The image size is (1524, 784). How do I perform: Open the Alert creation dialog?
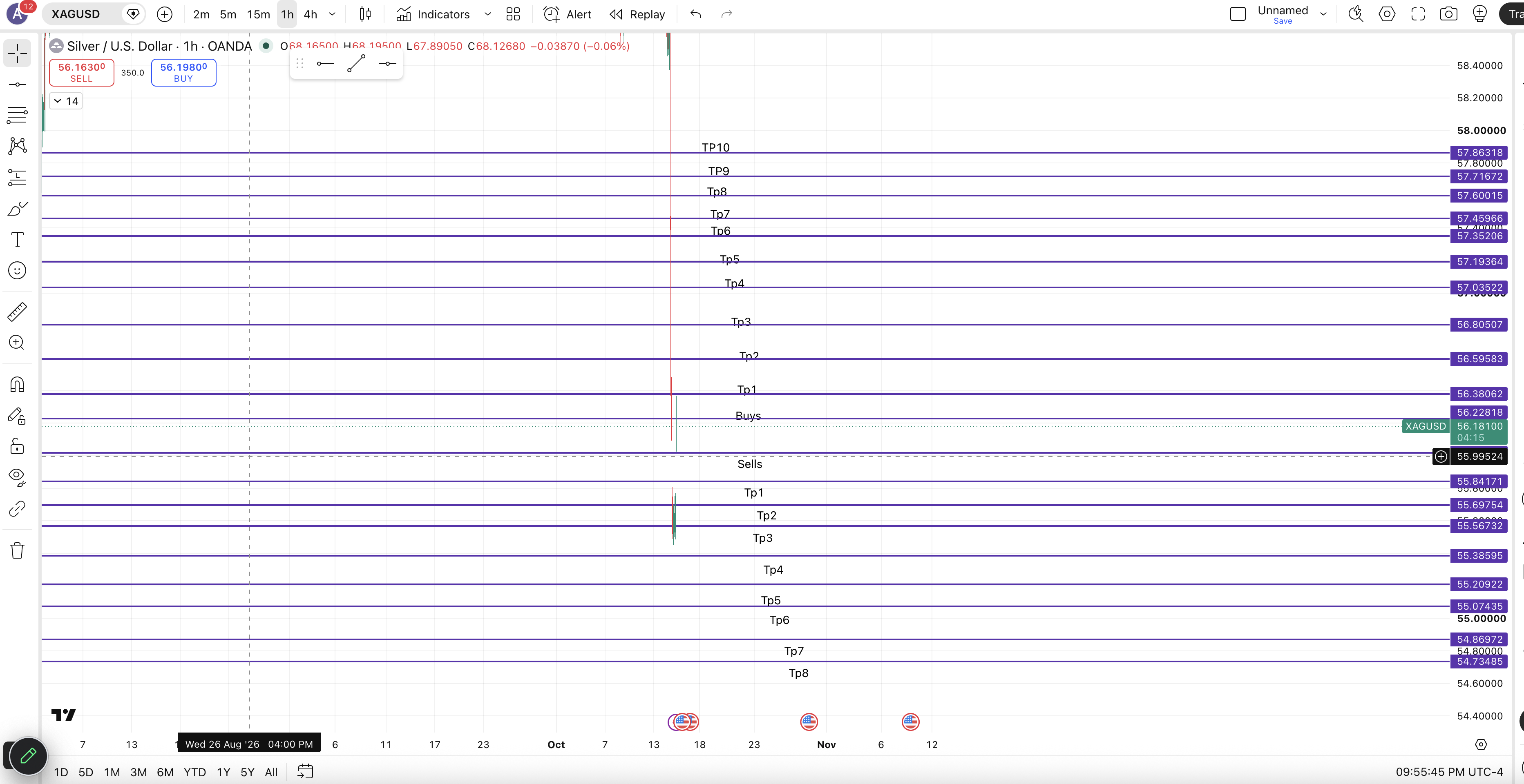click(568, 14)
